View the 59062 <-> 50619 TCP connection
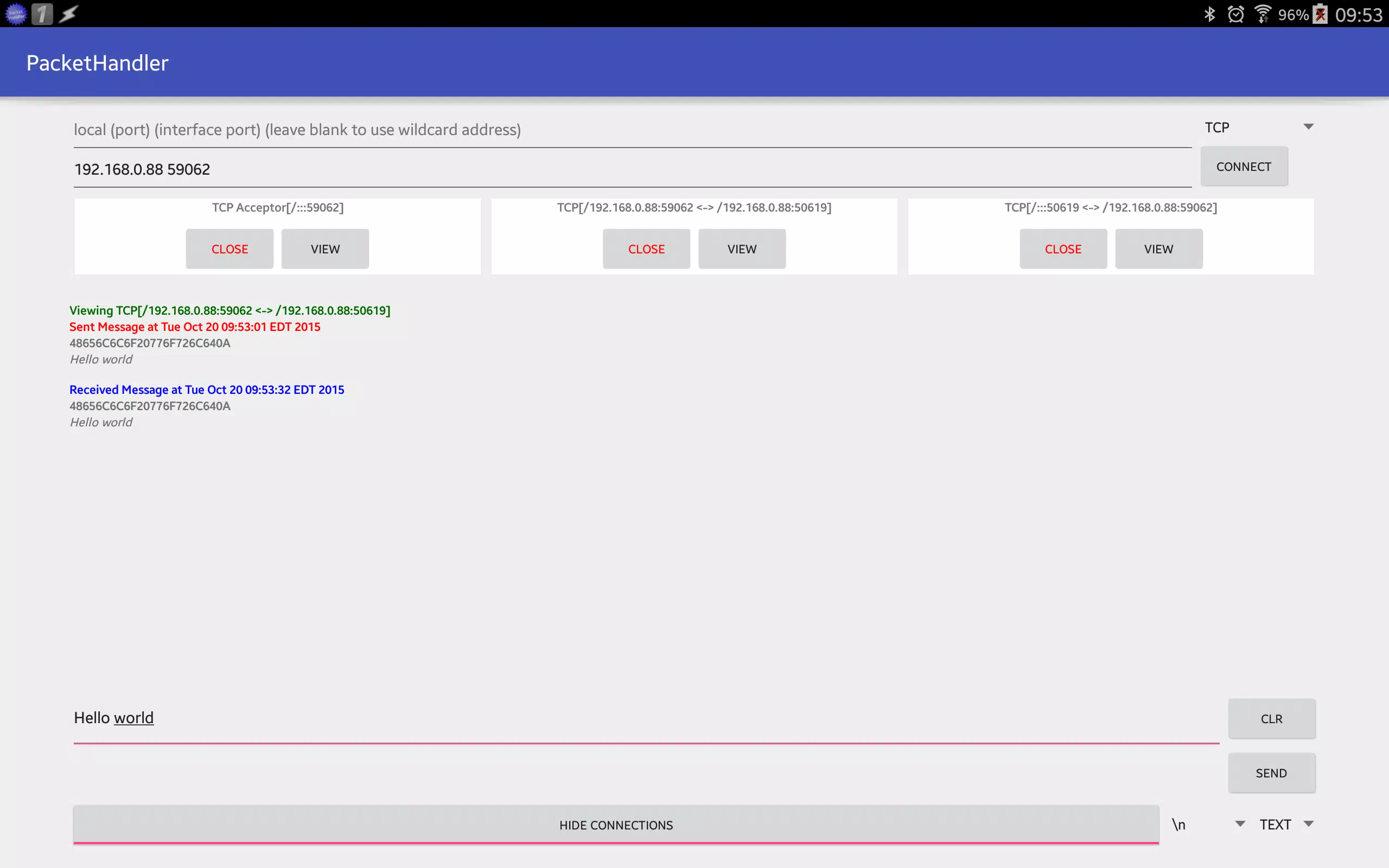This screenshot has width=1389, height=868. (742, 249)
